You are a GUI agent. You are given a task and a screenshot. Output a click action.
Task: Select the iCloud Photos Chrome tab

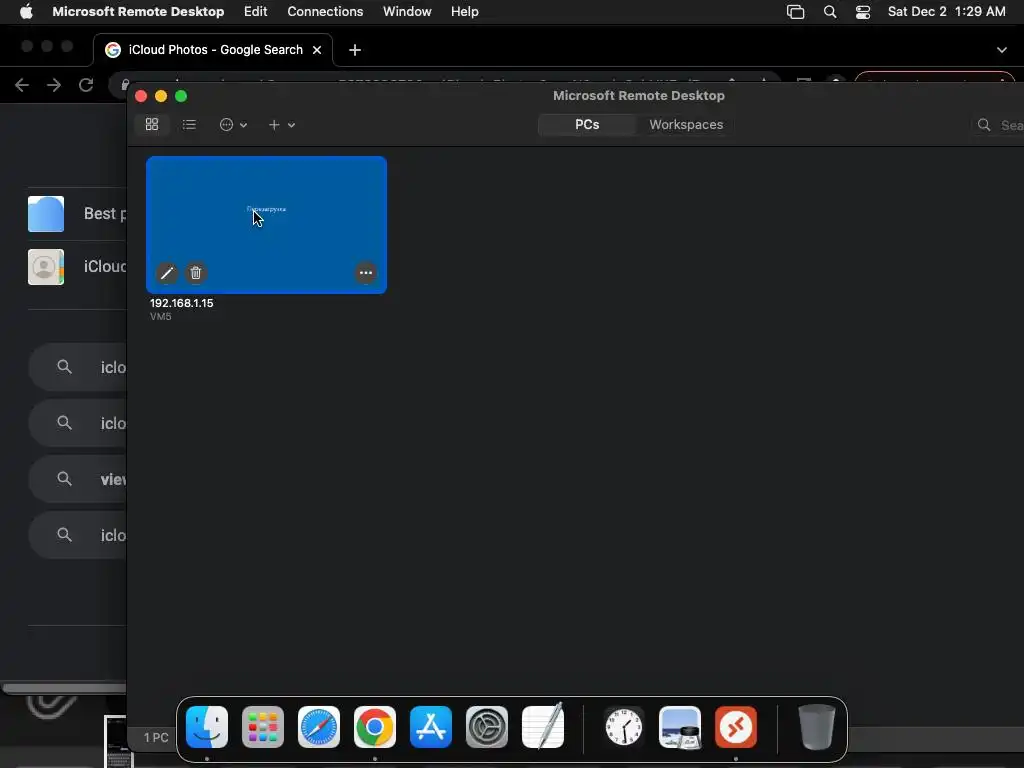213,50
